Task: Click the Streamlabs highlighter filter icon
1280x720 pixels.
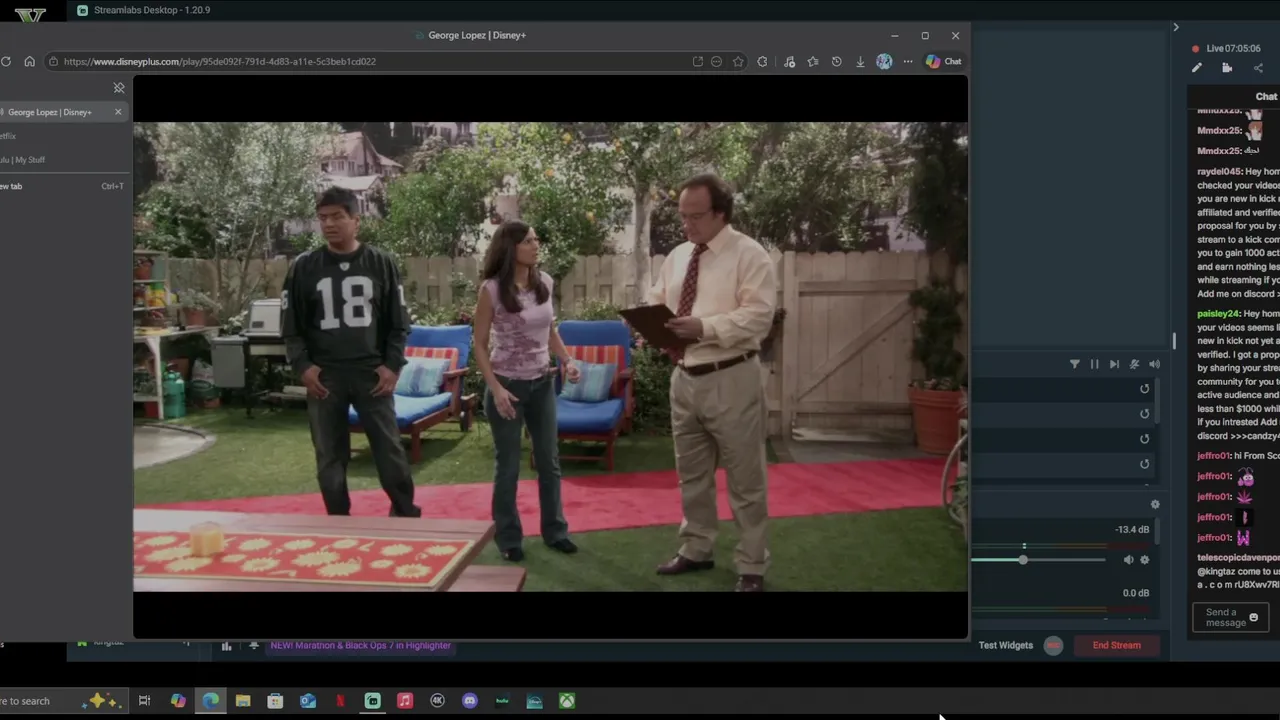Action: coord(1075,364)
